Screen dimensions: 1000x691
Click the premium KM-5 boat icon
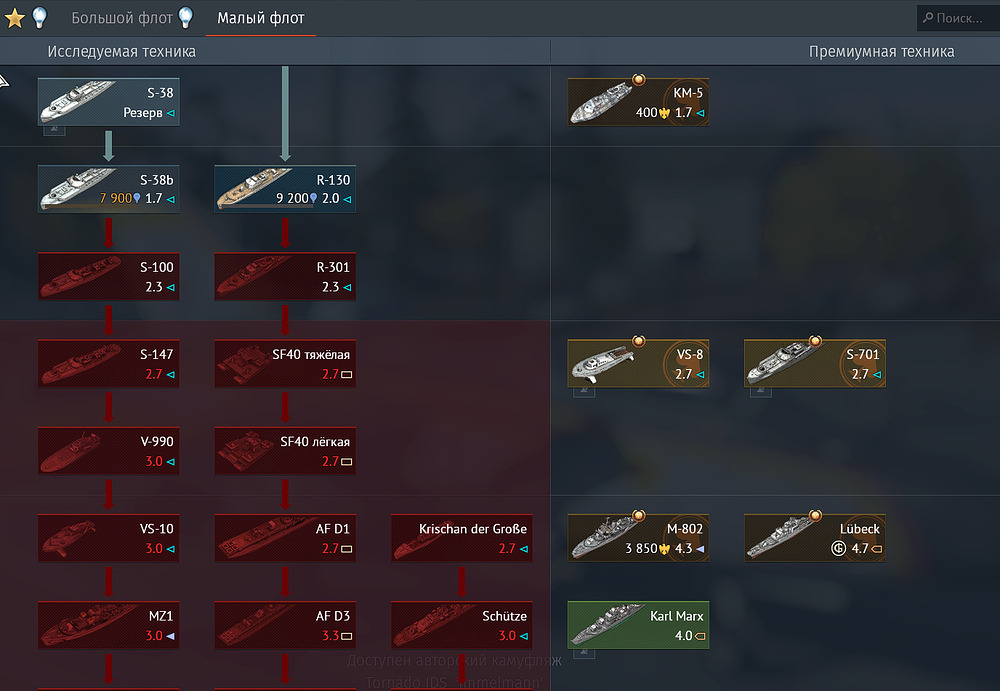tap(638, 102)
